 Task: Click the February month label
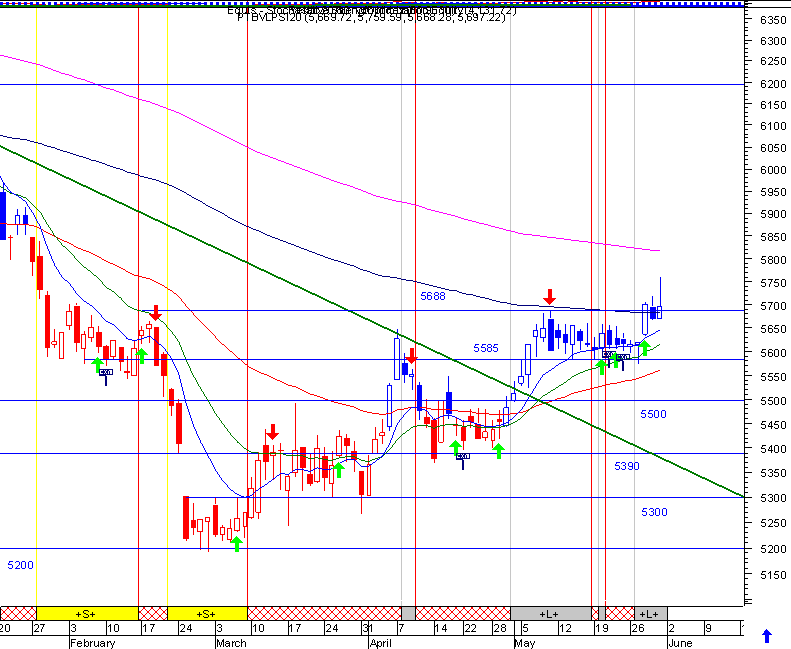[92, 643]
